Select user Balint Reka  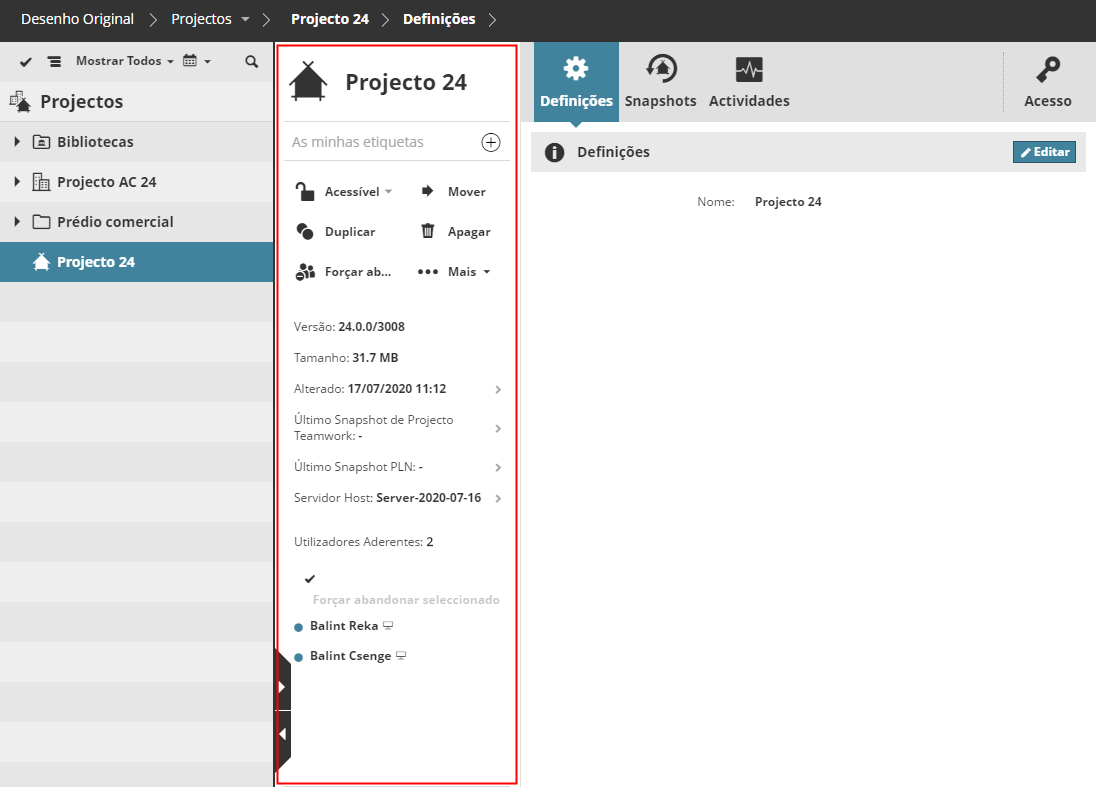click(344, 626)
